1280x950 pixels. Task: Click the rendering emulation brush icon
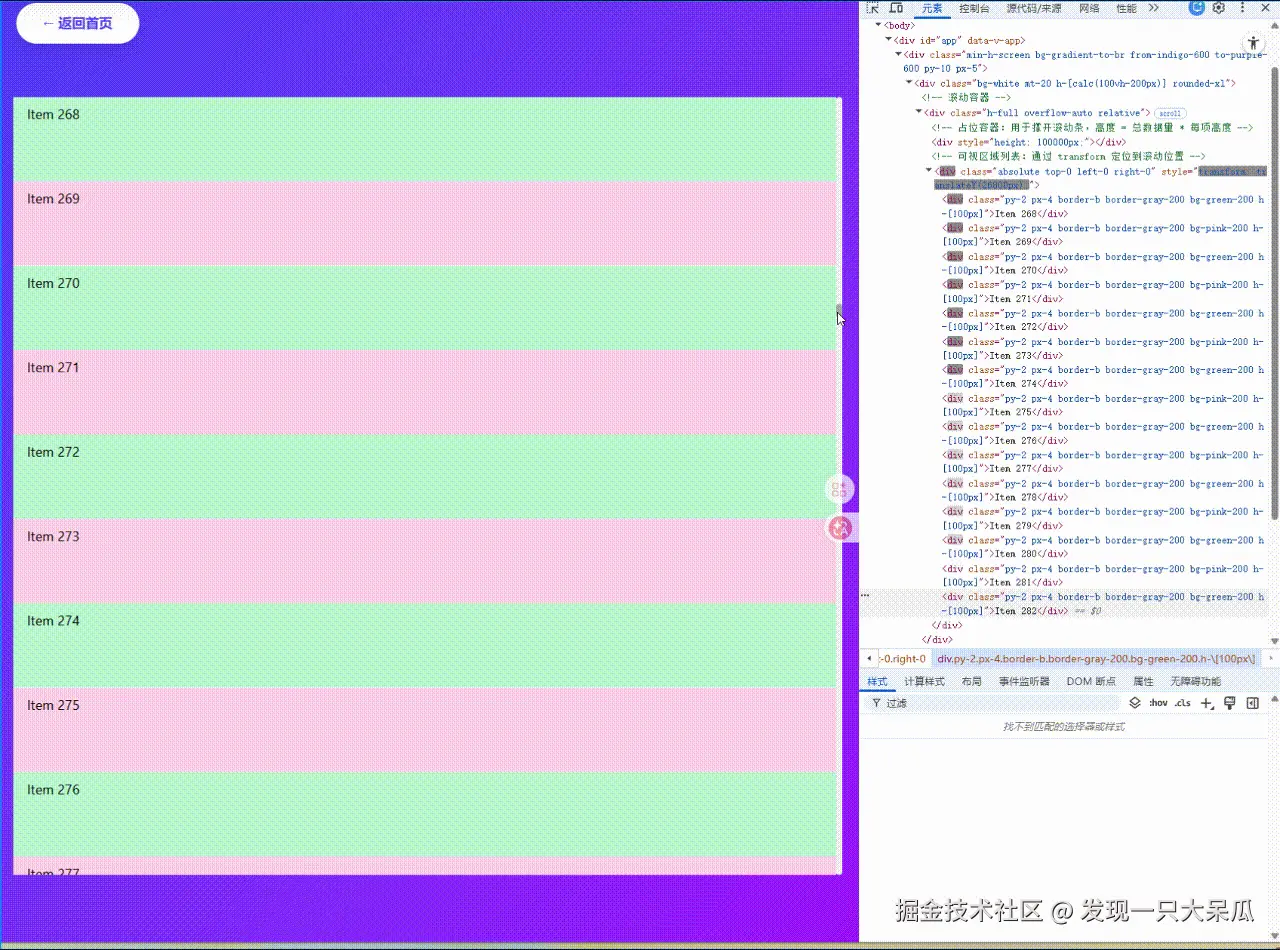1230,702
